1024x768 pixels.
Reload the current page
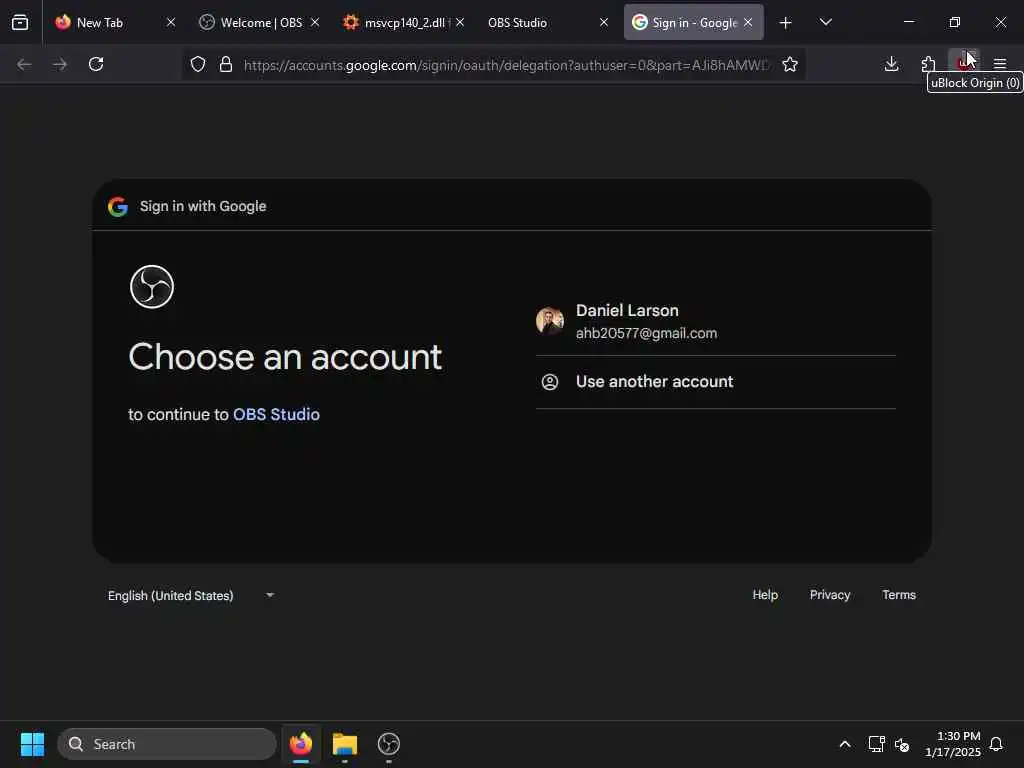pos(96,64)
